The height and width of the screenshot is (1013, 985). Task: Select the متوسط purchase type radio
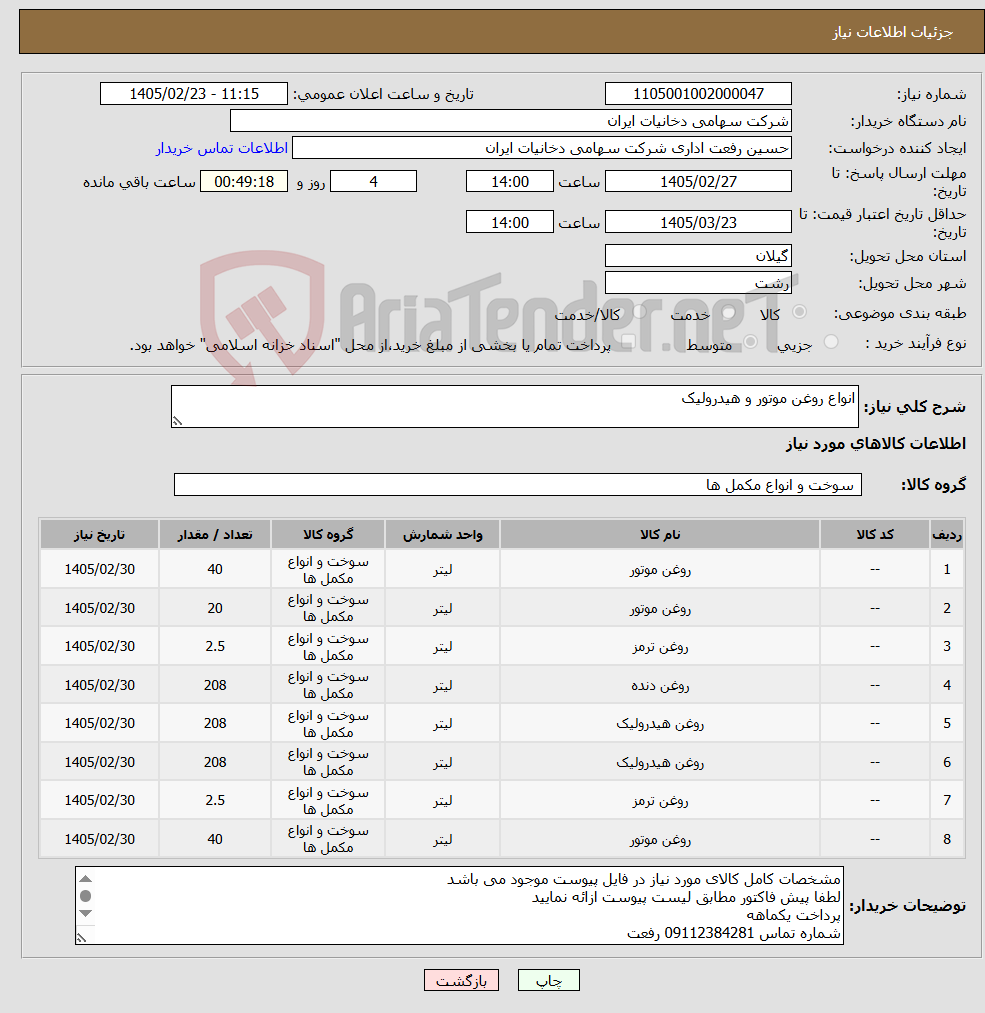point(751,342)
